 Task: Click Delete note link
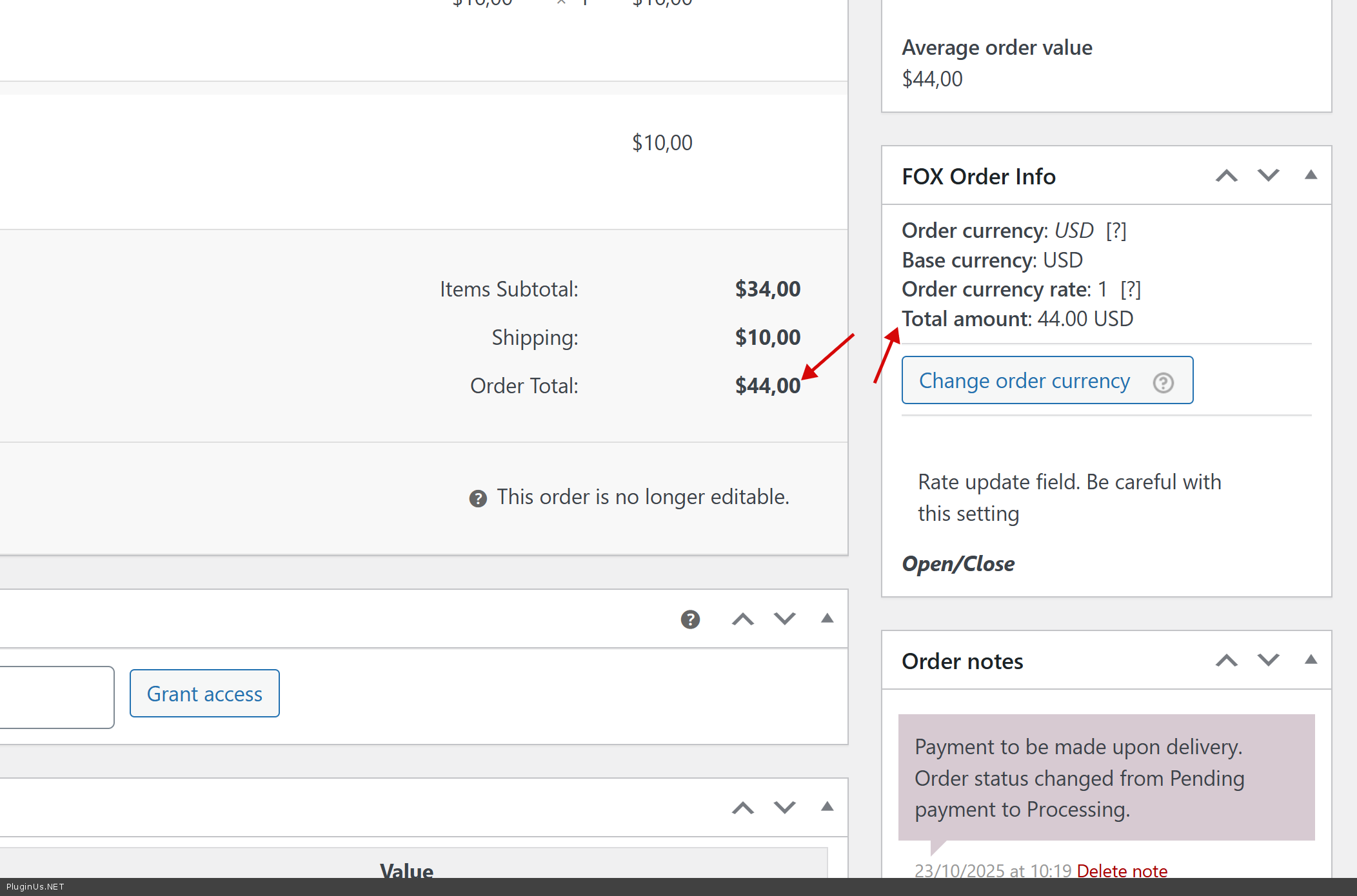point(1122,871)
